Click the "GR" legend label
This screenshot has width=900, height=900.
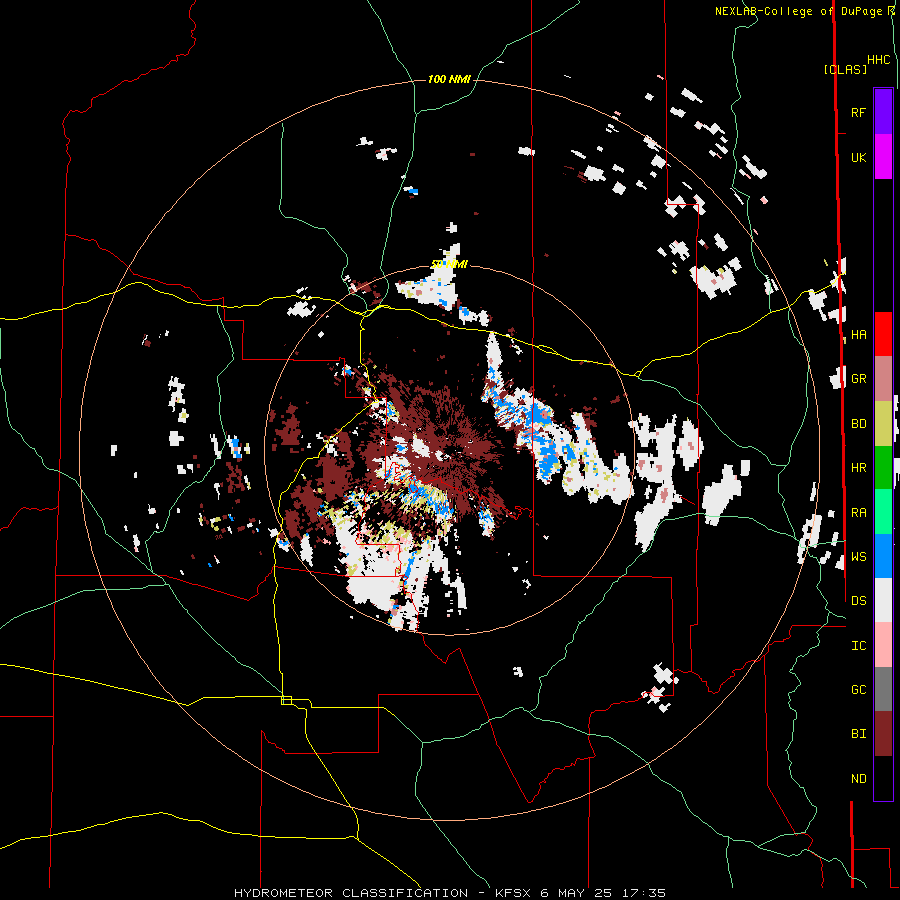click(x=858, y=379)
